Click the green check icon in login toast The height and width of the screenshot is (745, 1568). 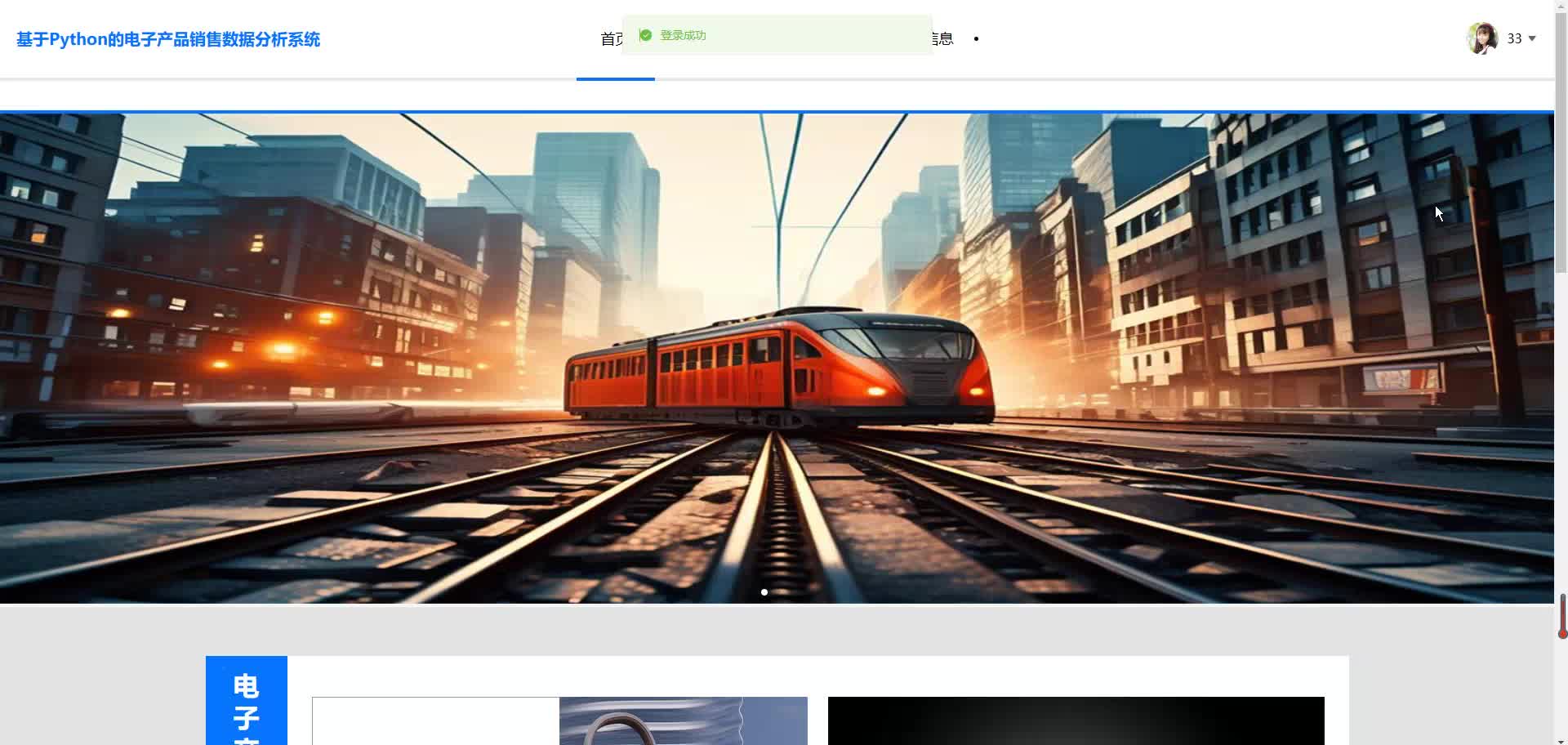point(645,35)
